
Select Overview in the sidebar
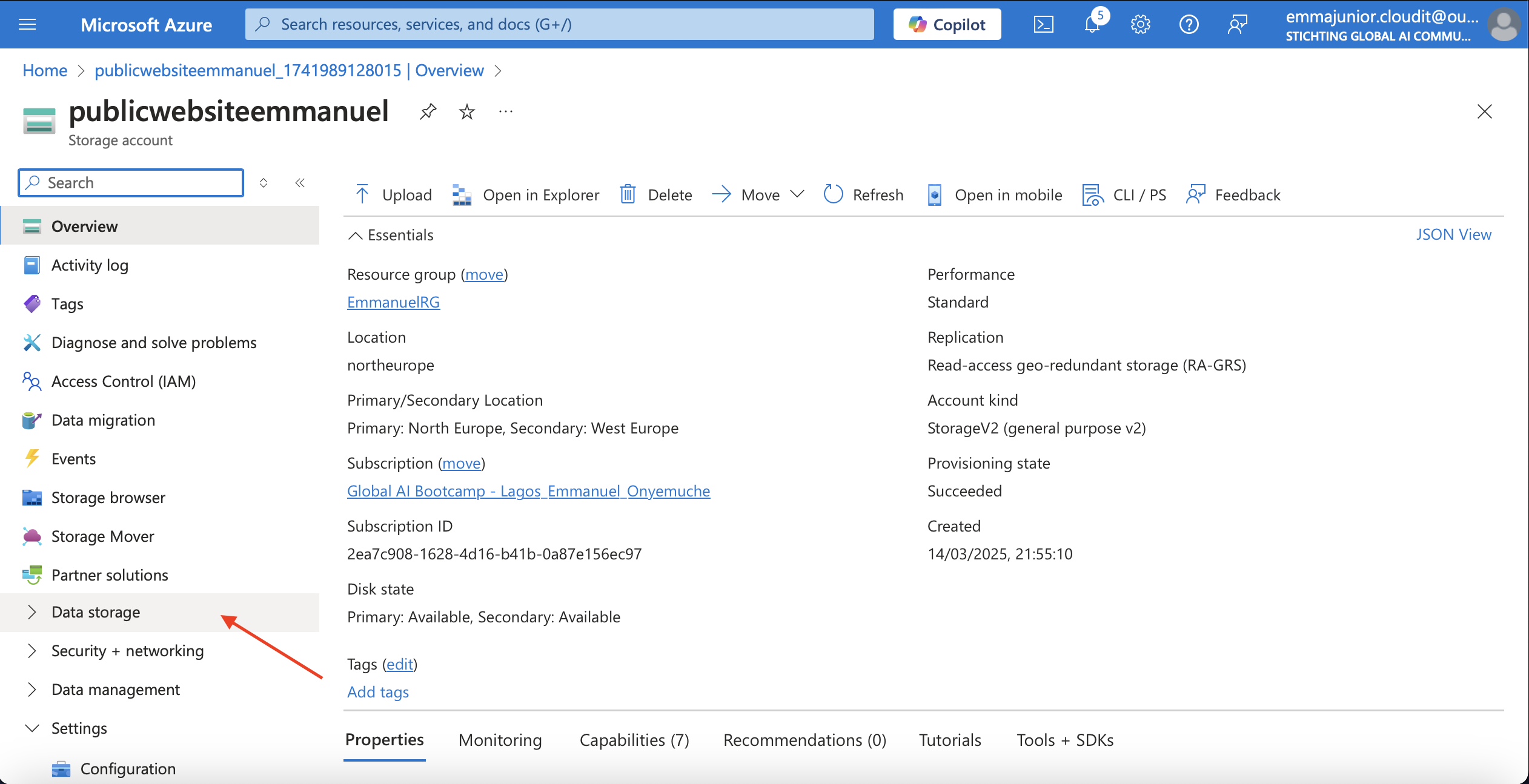coord(160,226)
